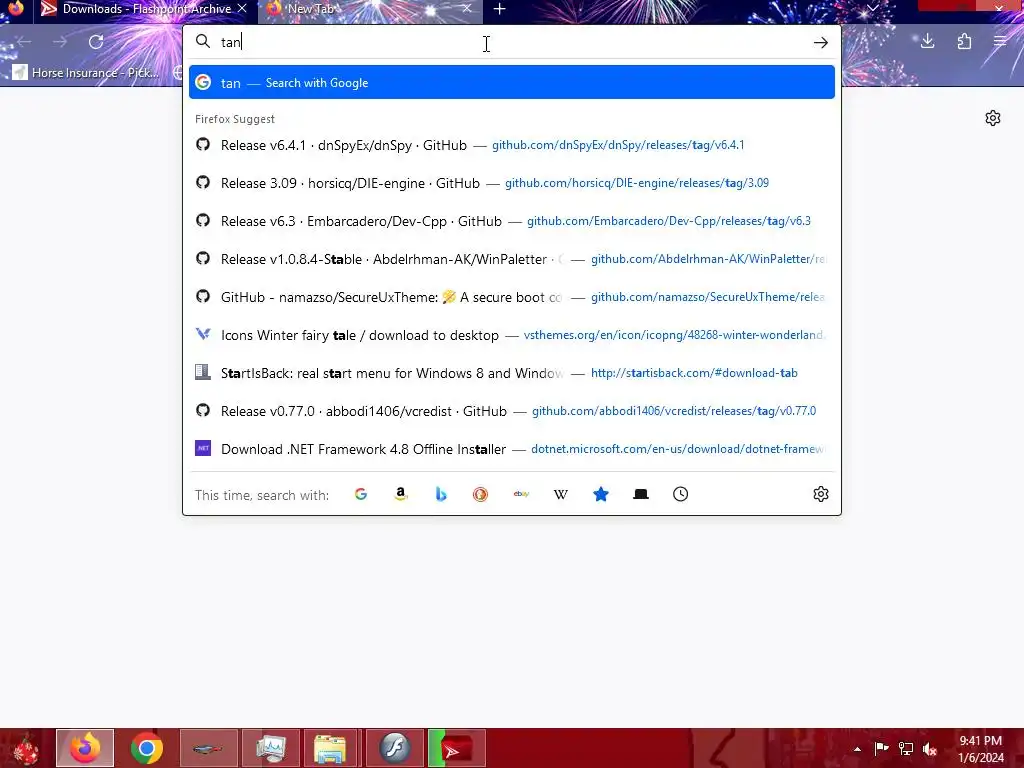Open File Explorer from taskbar
This screenshot has height=768, width=1024.
[x=330, y=748]
